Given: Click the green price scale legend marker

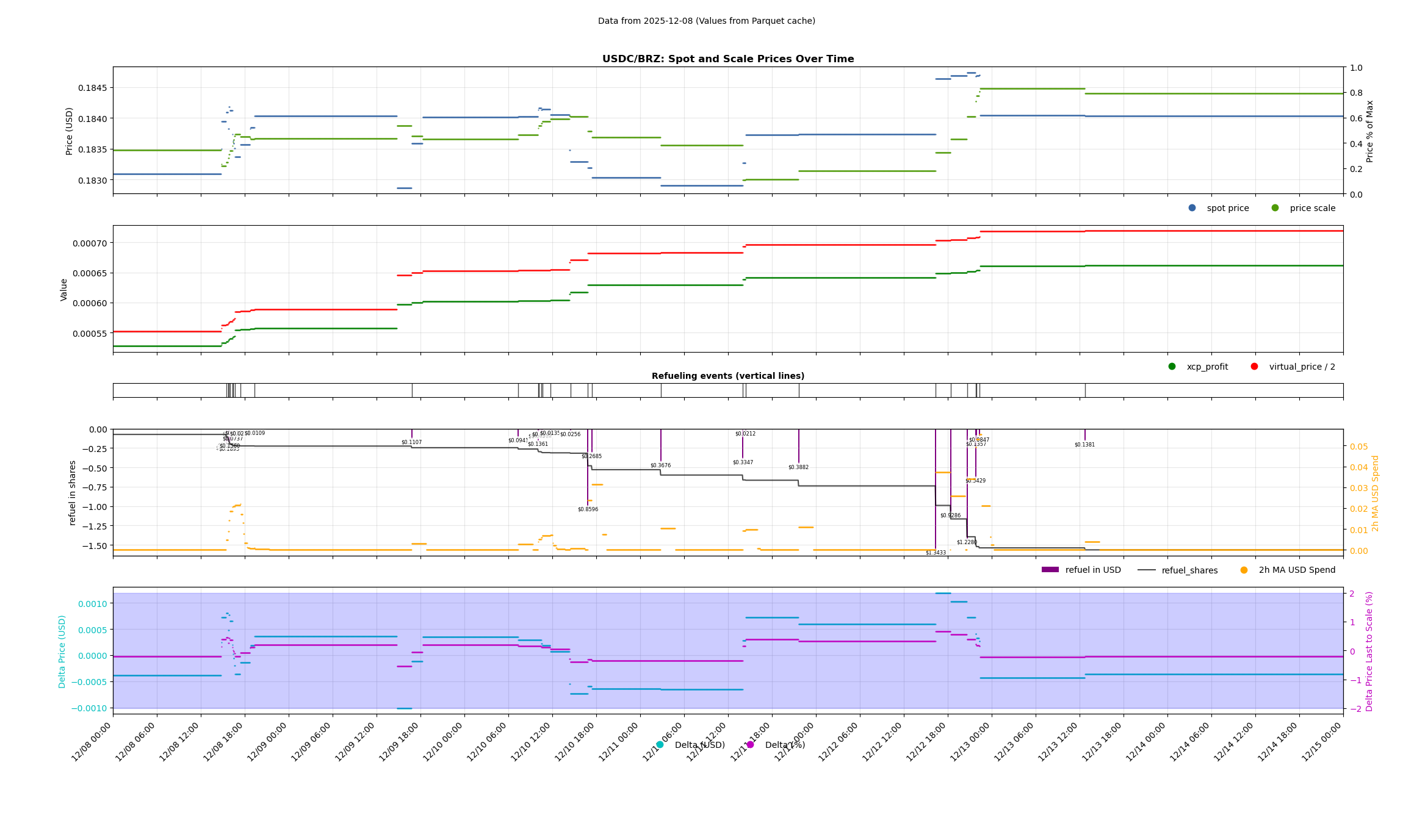Looking at the screenshot, I should pos(1275,208).
